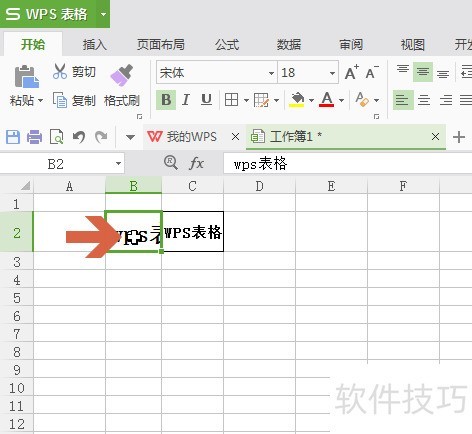
Task: Toggle underline formatting
Action: pyautogui.click(x=206, y=100)
